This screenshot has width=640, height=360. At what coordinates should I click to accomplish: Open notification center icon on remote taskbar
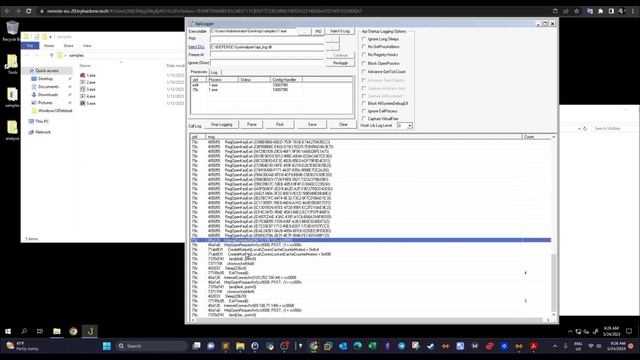(x=629, y=331)
